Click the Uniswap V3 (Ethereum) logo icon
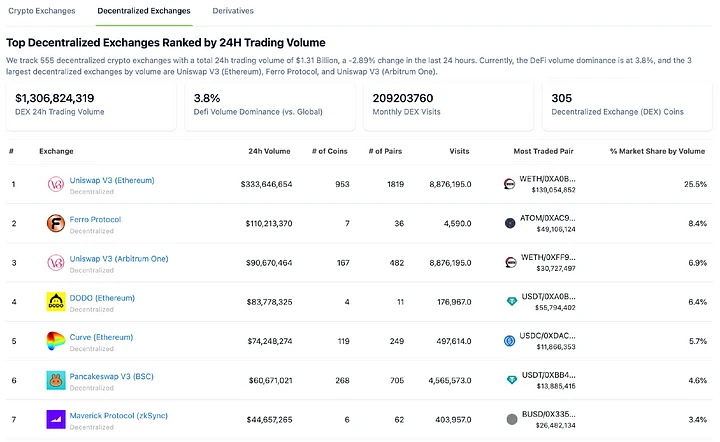Viewport: 720px width, 442px height. click(56, 184)
